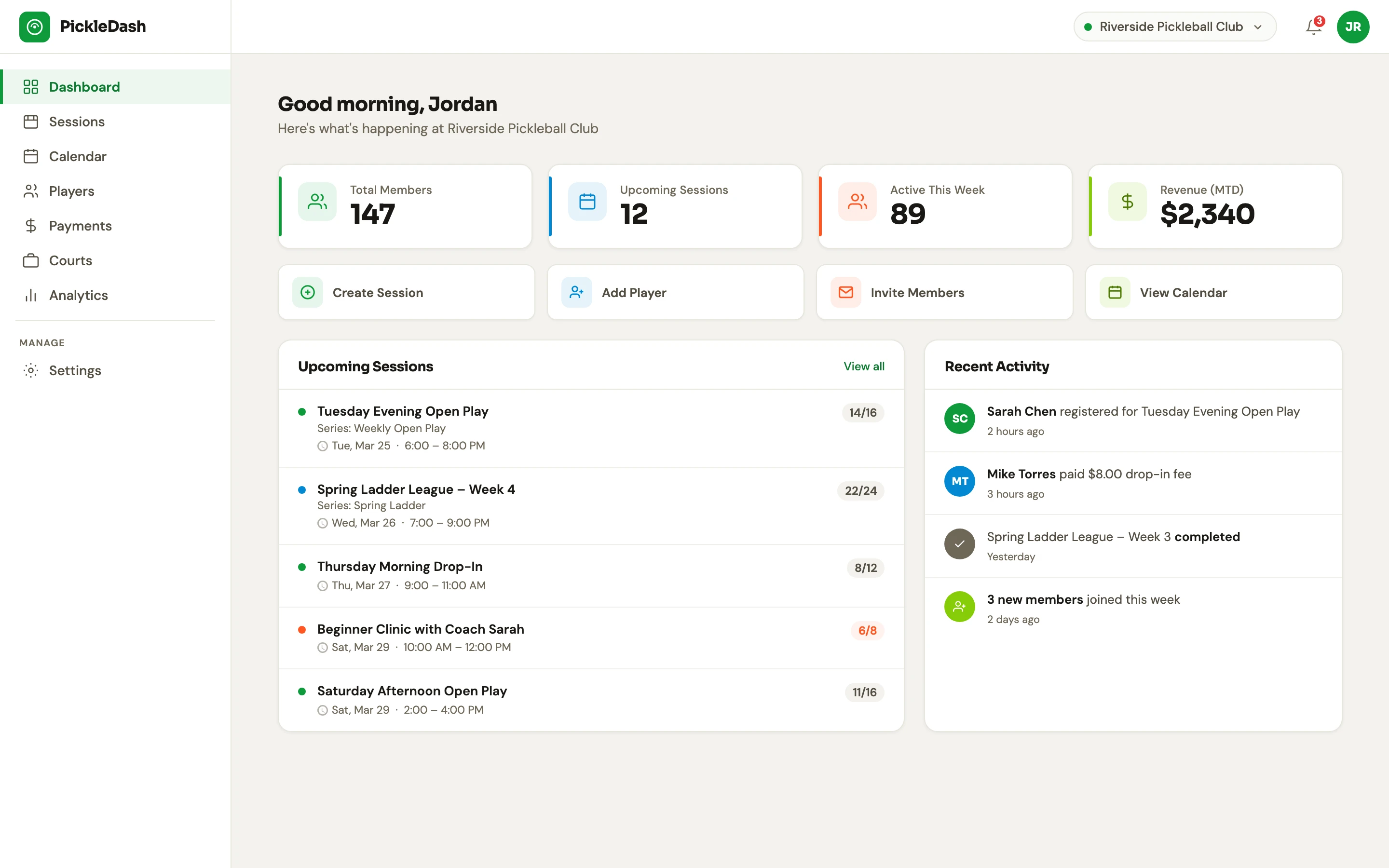Click the Add Player button
The width and height of the screenshot is (1389, 868).
[676, 292]
